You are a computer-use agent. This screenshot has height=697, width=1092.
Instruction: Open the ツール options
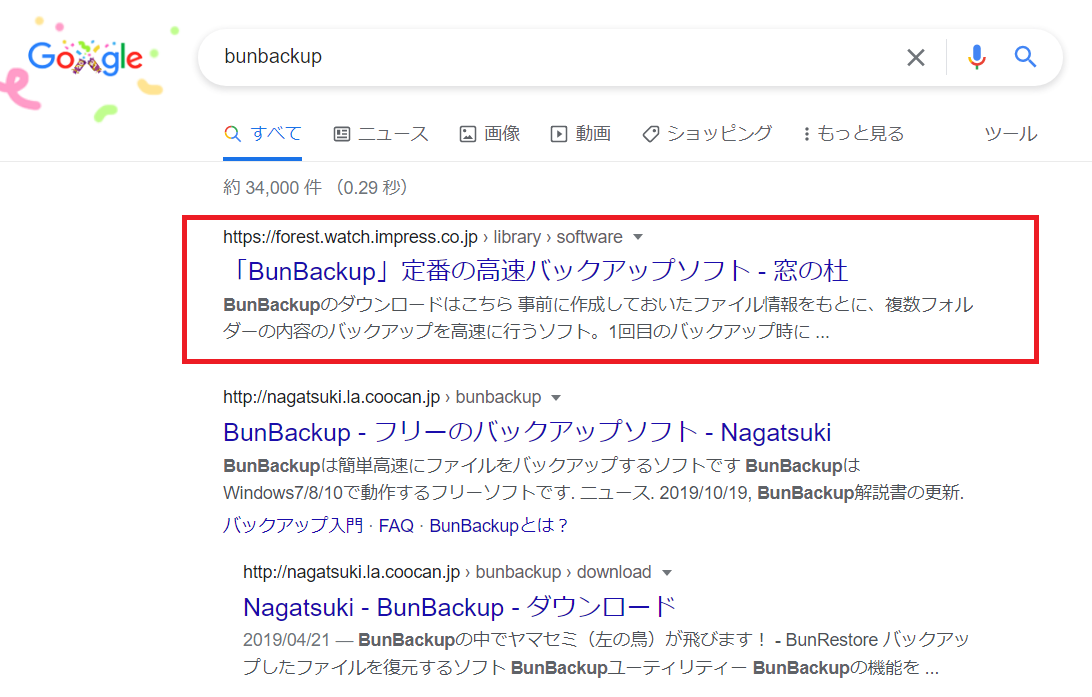coord(1011,134)
